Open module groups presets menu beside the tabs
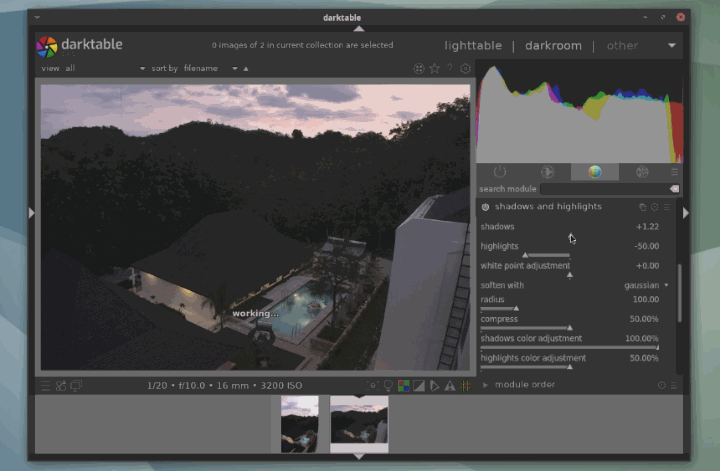The height and width of the screenshot is (471, 720). click(674, 172)
